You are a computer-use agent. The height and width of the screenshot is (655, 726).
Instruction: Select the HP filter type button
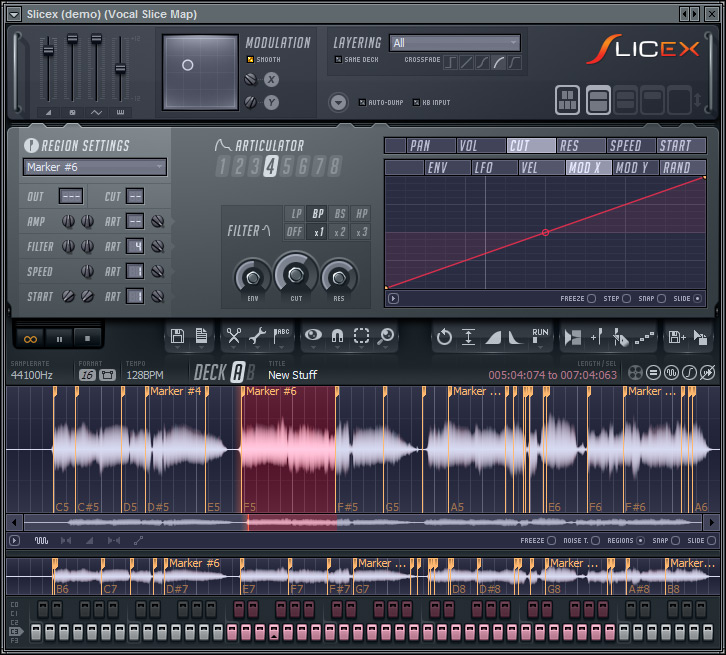[362, 213]
